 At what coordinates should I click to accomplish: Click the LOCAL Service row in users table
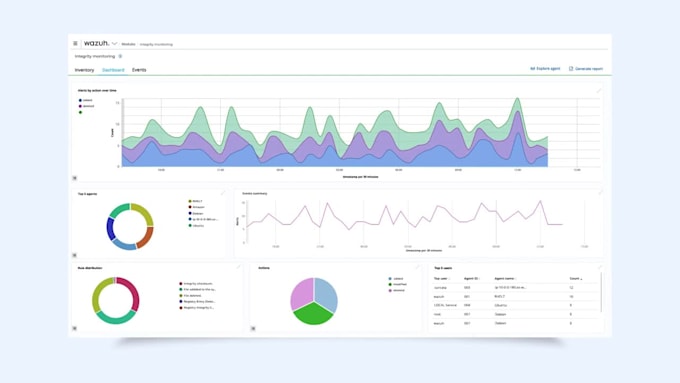point(516,305)
